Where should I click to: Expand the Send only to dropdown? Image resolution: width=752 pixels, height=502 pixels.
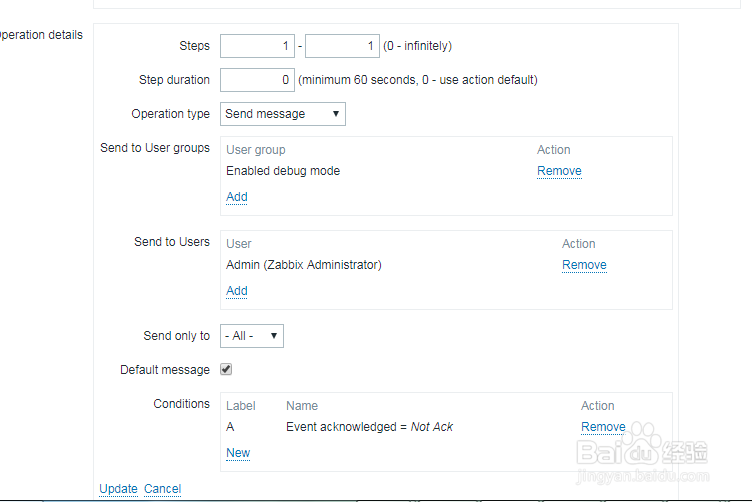coord(252,336)
